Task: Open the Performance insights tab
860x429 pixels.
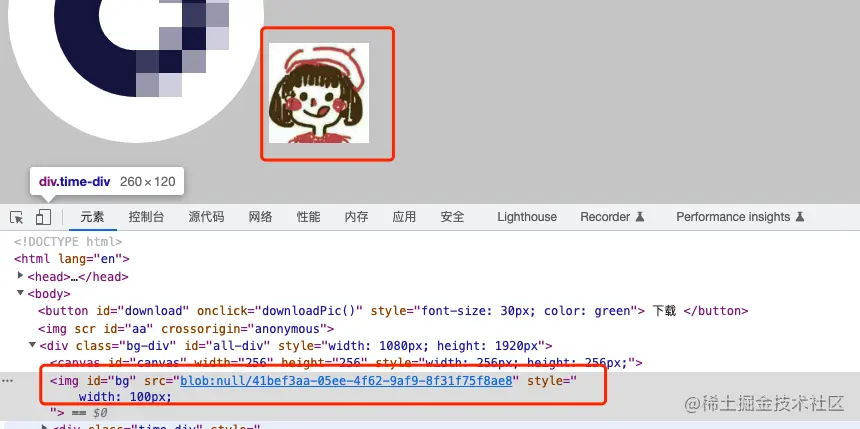Action: pyautogui.click(x=740, y=217)
